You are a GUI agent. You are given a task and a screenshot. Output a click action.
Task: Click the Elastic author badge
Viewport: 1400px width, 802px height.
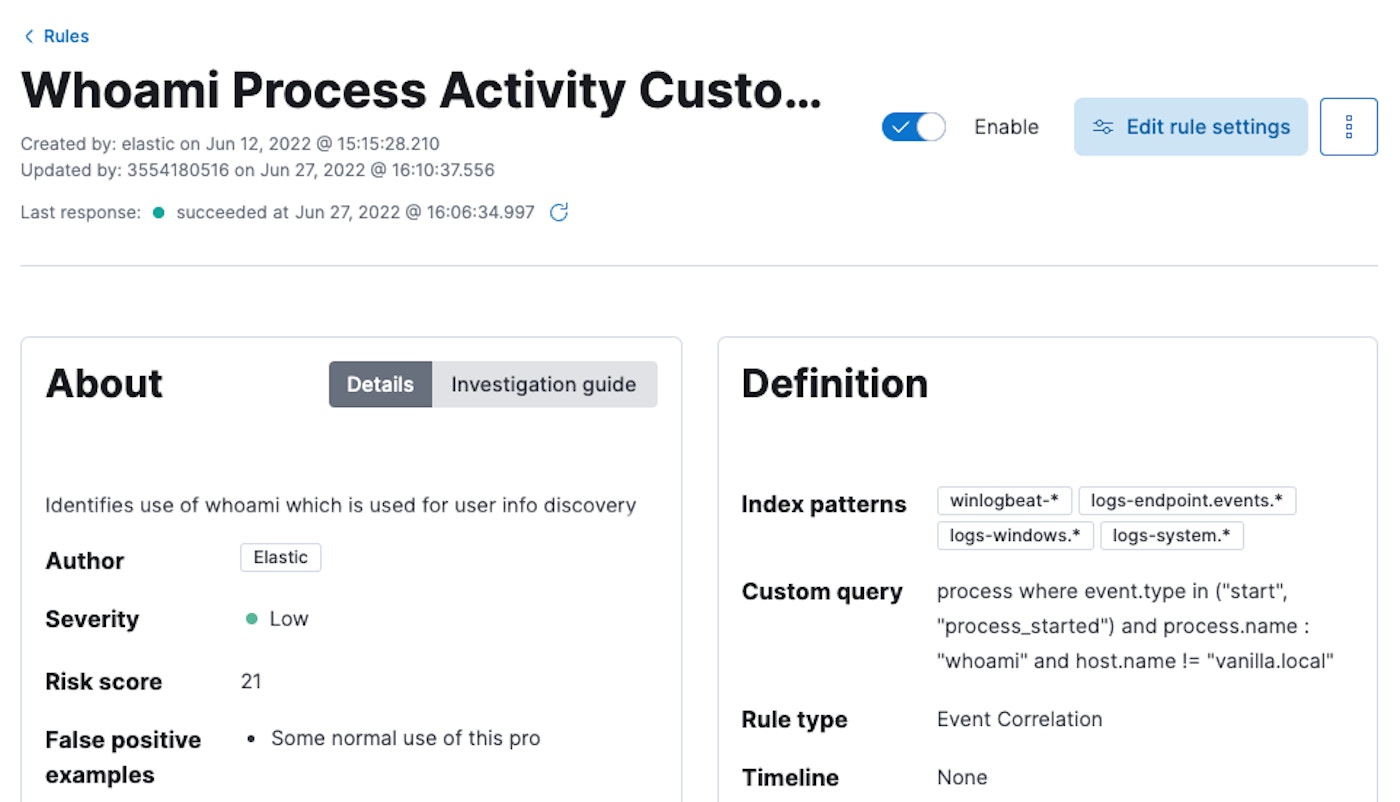pos(280,558)
